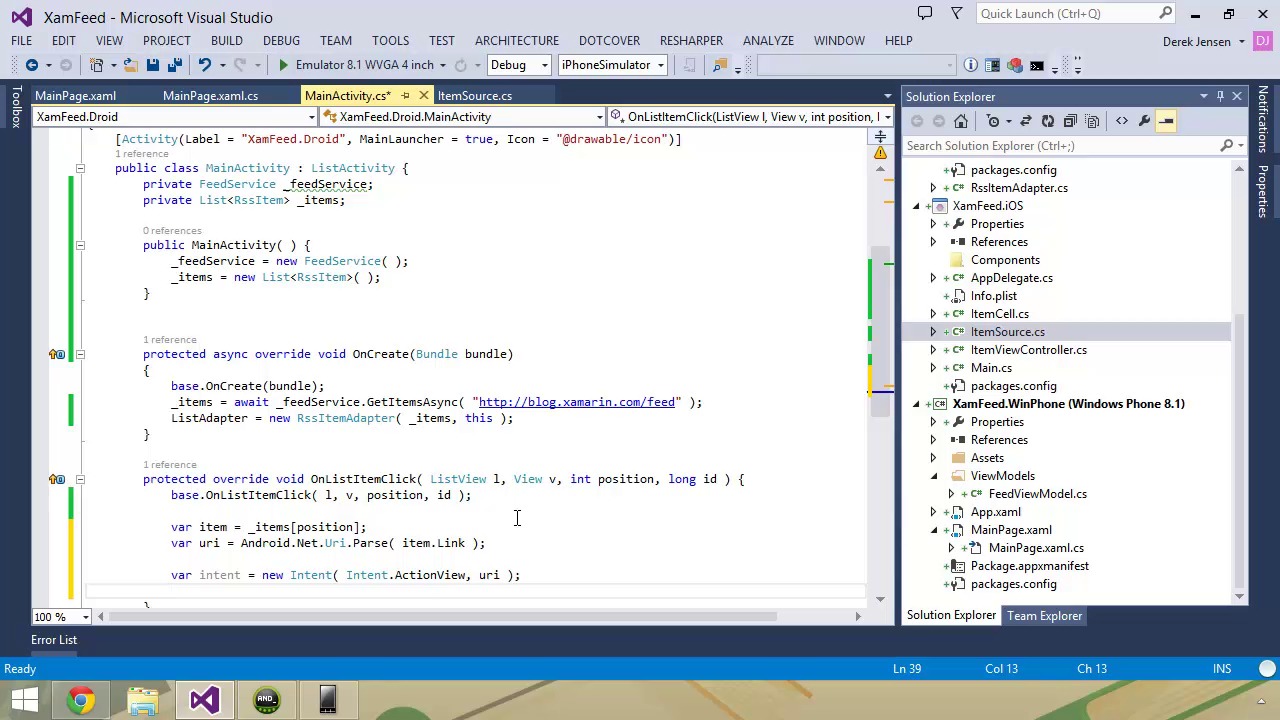Click the Save All toolbar icon
1280x720 pixels.
click(174, 65)
